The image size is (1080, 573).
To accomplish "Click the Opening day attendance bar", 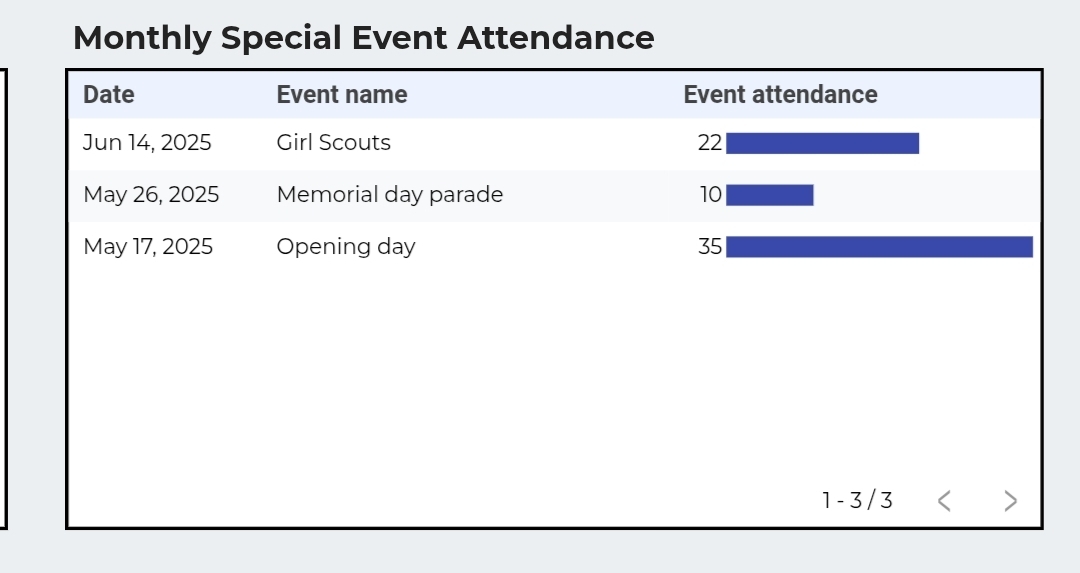I will (879, 247).
